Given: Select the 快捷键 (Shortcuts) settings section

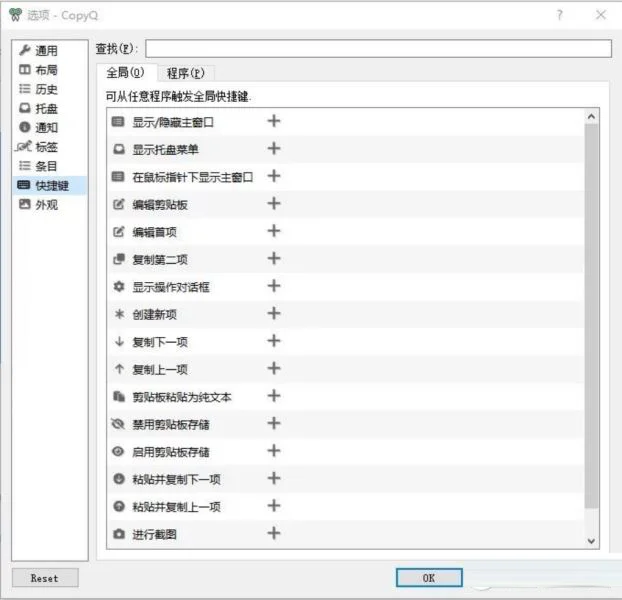Looking at the screenshot, I should coord(50,185).
